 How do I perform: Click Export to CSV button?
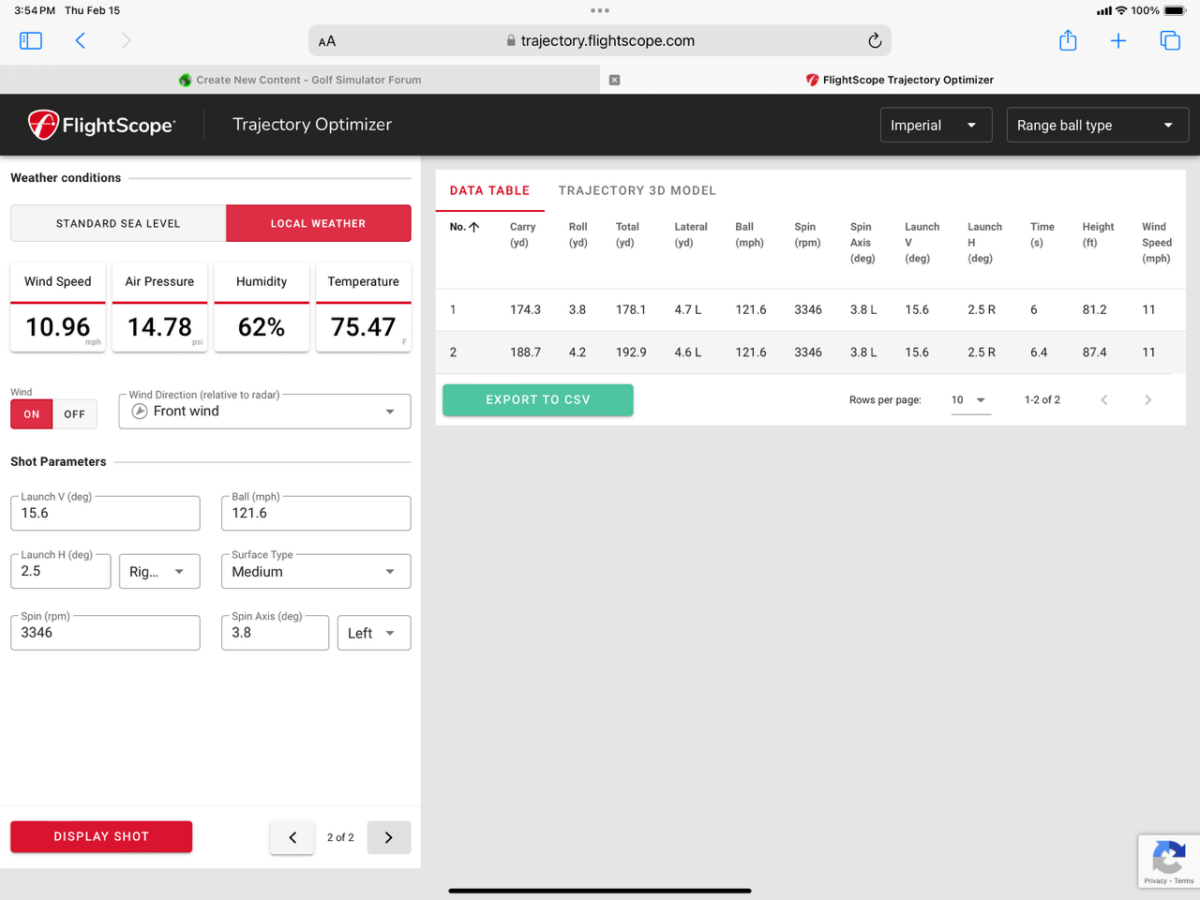pyautogui.click(x=538, y=400)
